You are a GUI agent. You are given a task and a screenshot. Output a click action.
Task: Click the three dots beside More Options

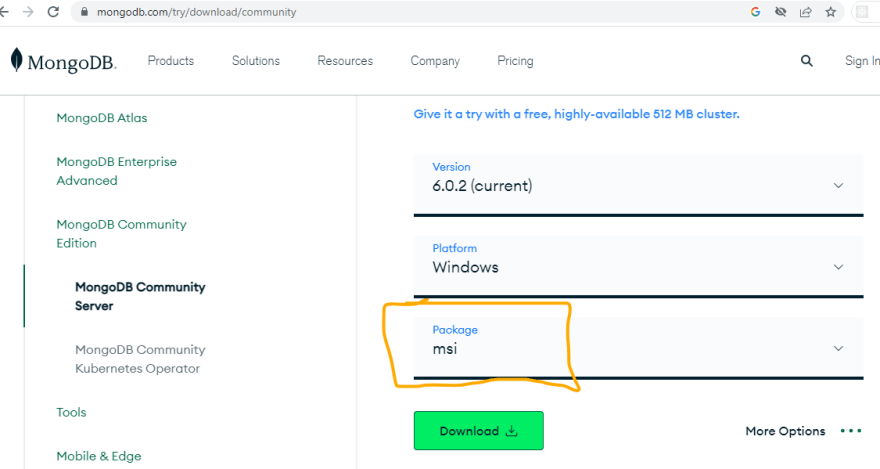pyautogui.click(x=851, y=431)
